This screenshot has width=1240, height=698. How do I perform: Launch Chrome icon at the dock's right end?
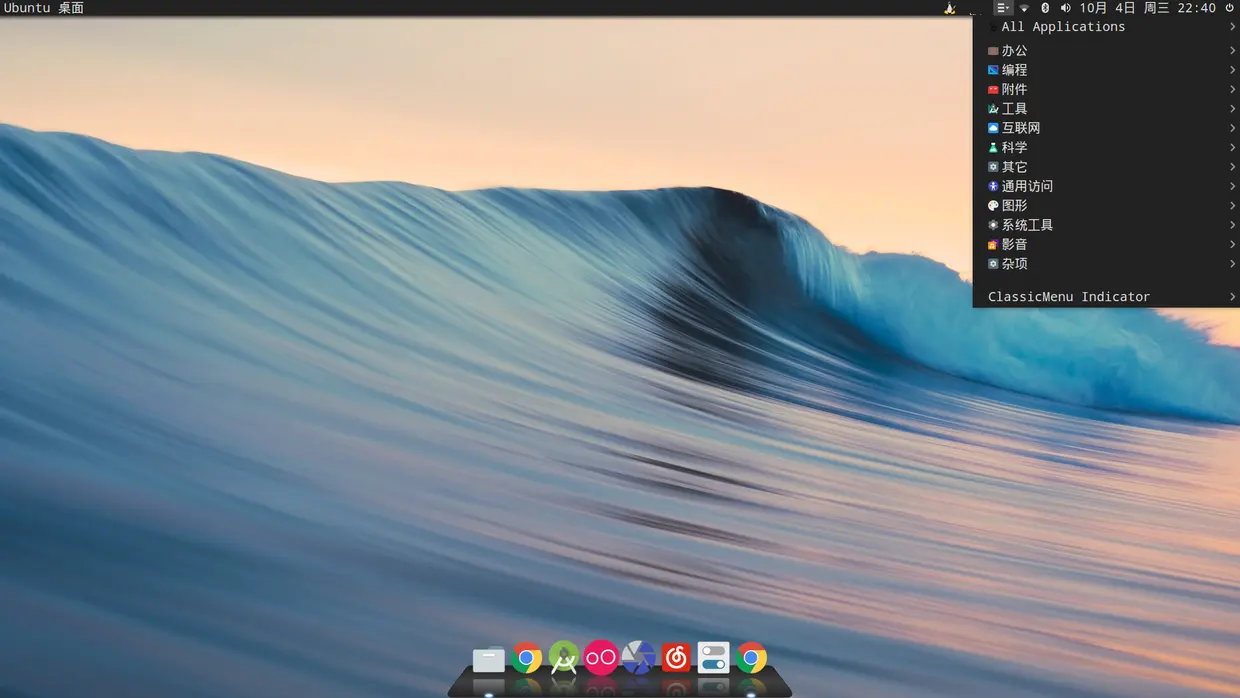(x=751, y=658)
